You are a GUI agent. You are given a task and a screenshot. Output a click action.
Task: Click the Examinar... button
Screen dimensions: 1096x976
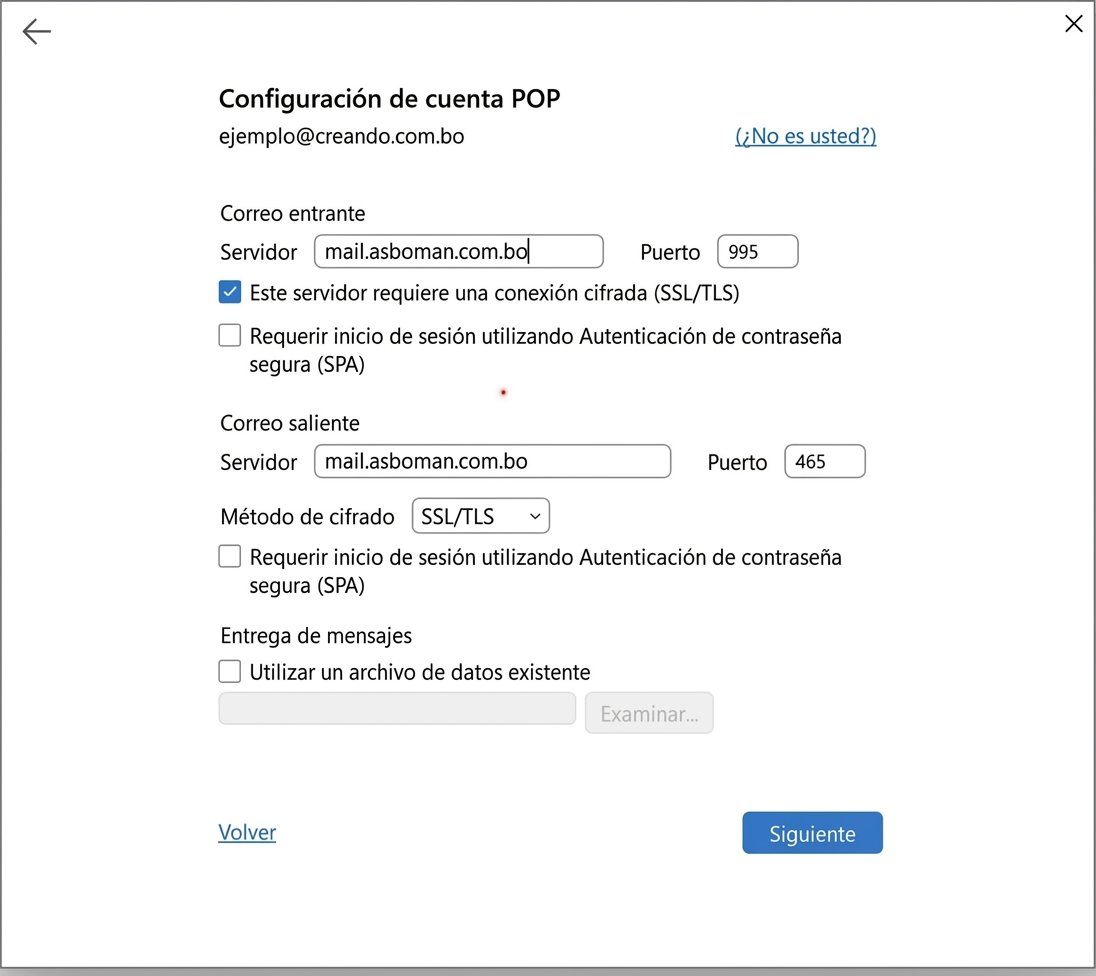(649, 713)
